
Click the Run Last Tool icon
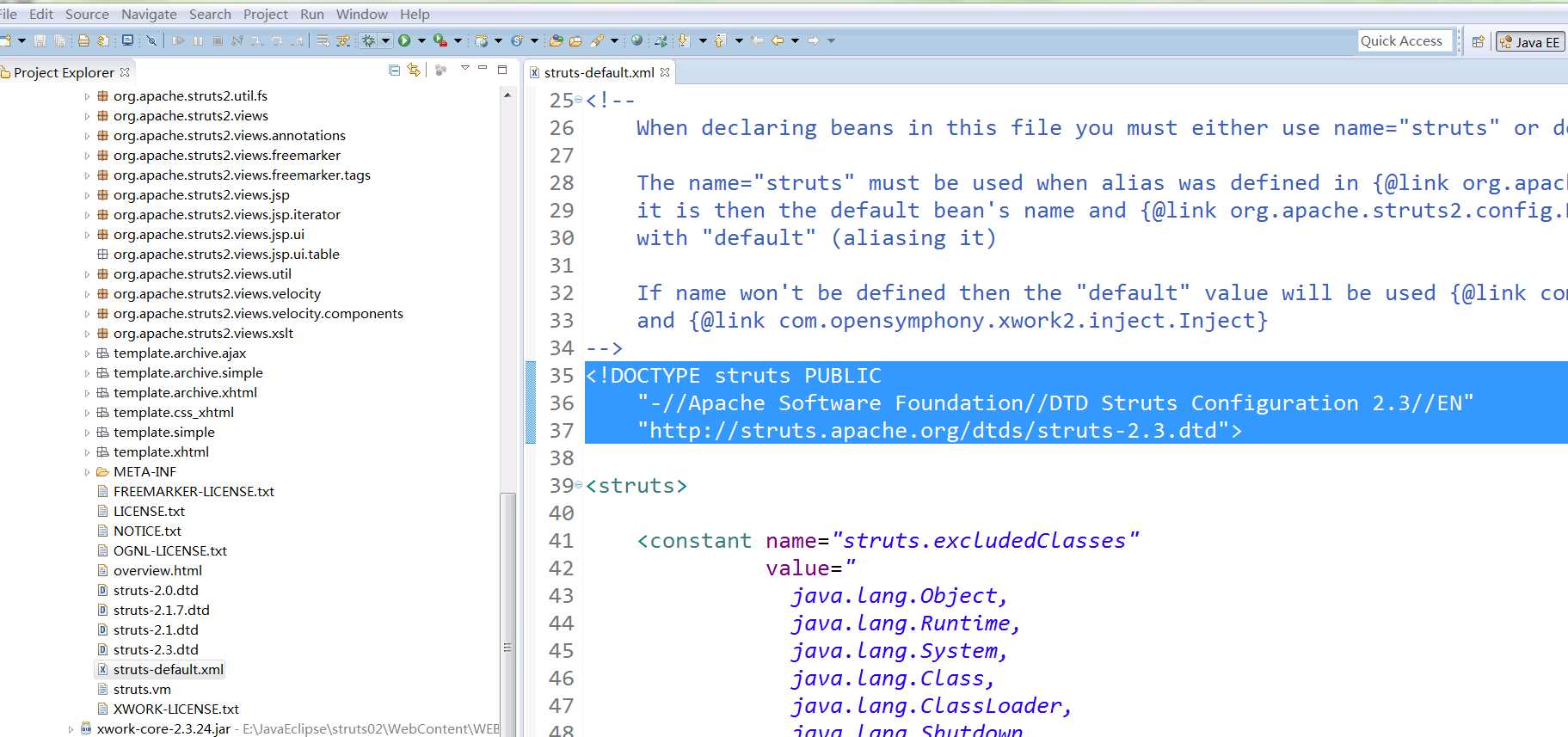[440, 40]
